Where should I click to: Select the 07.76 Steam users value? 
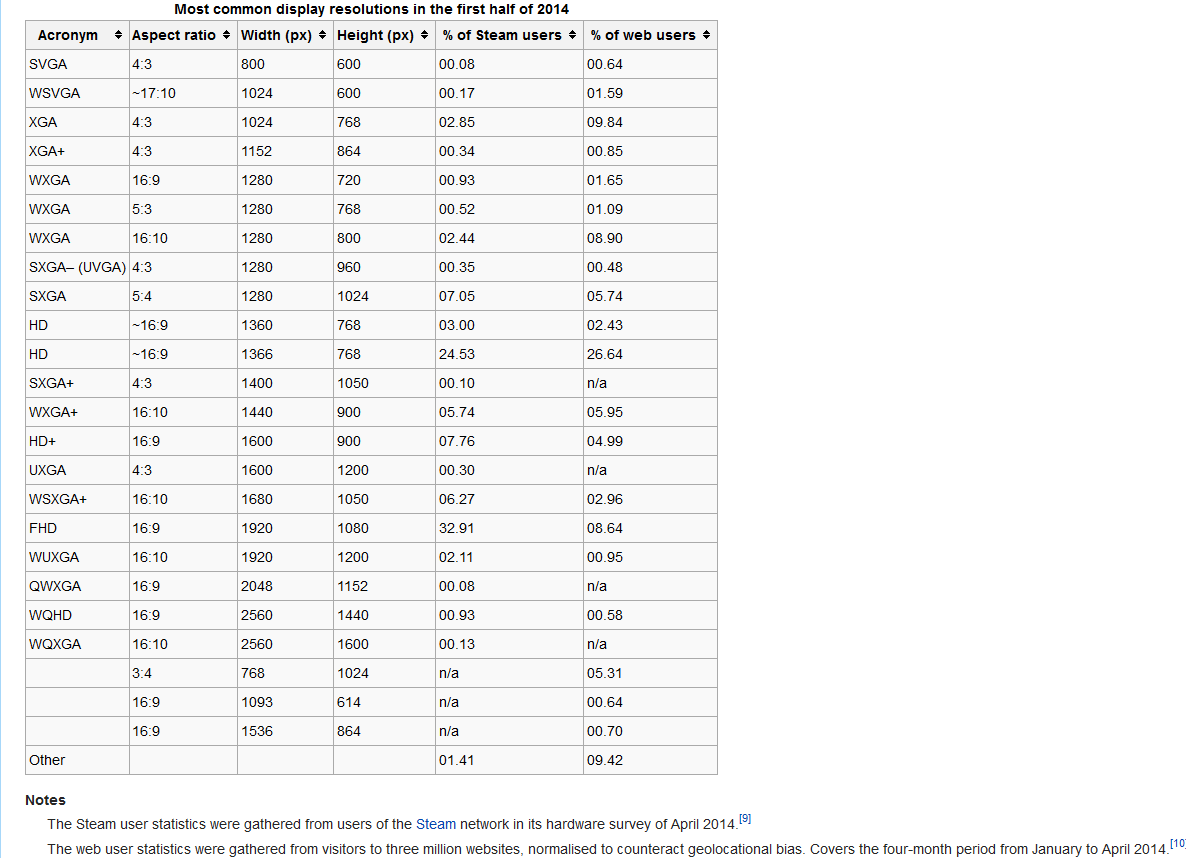509,441
